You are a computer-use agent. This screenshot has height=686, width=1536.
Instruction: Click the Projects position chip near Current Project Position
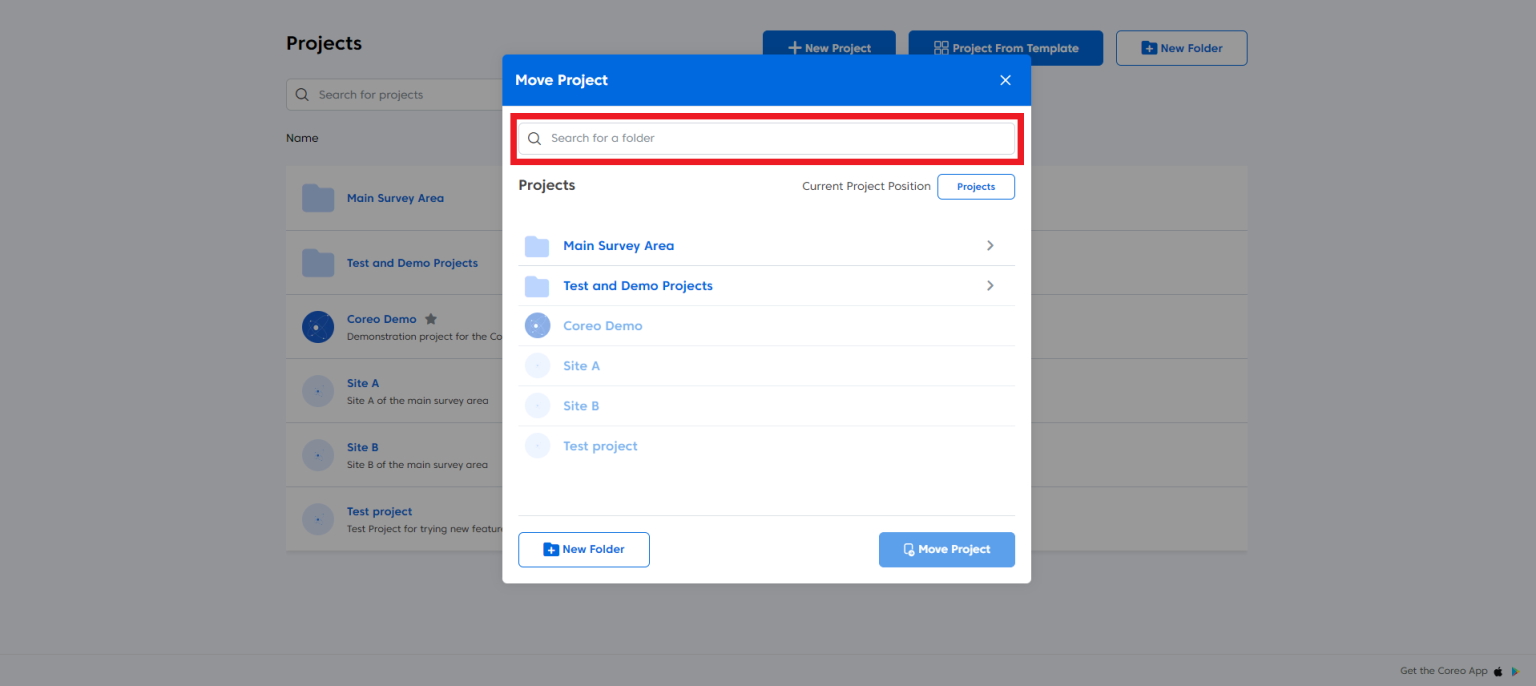[x=976, y=187]
